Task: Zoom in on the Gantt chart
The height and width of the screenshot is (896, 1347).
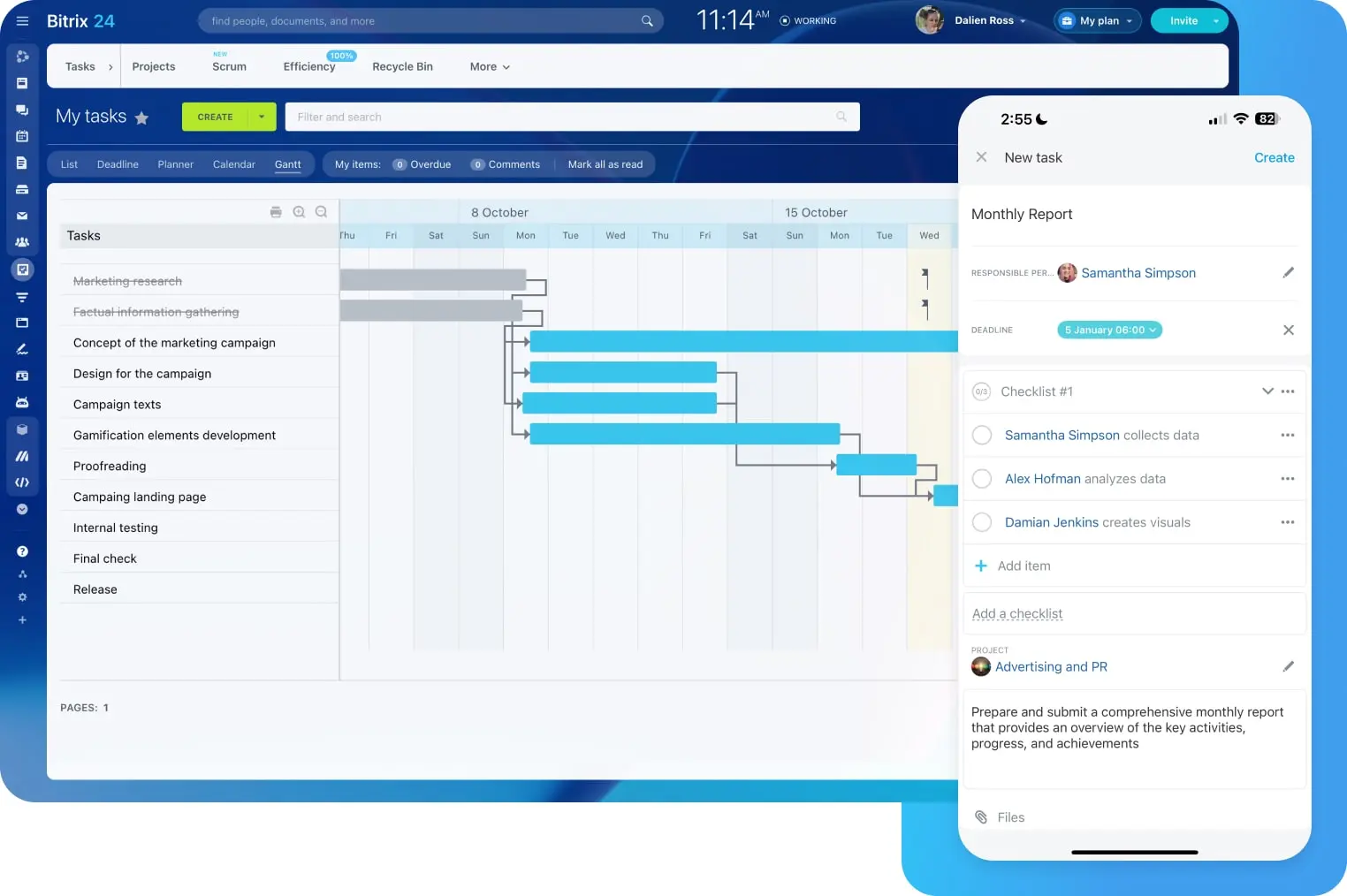Action: [299, 211]
